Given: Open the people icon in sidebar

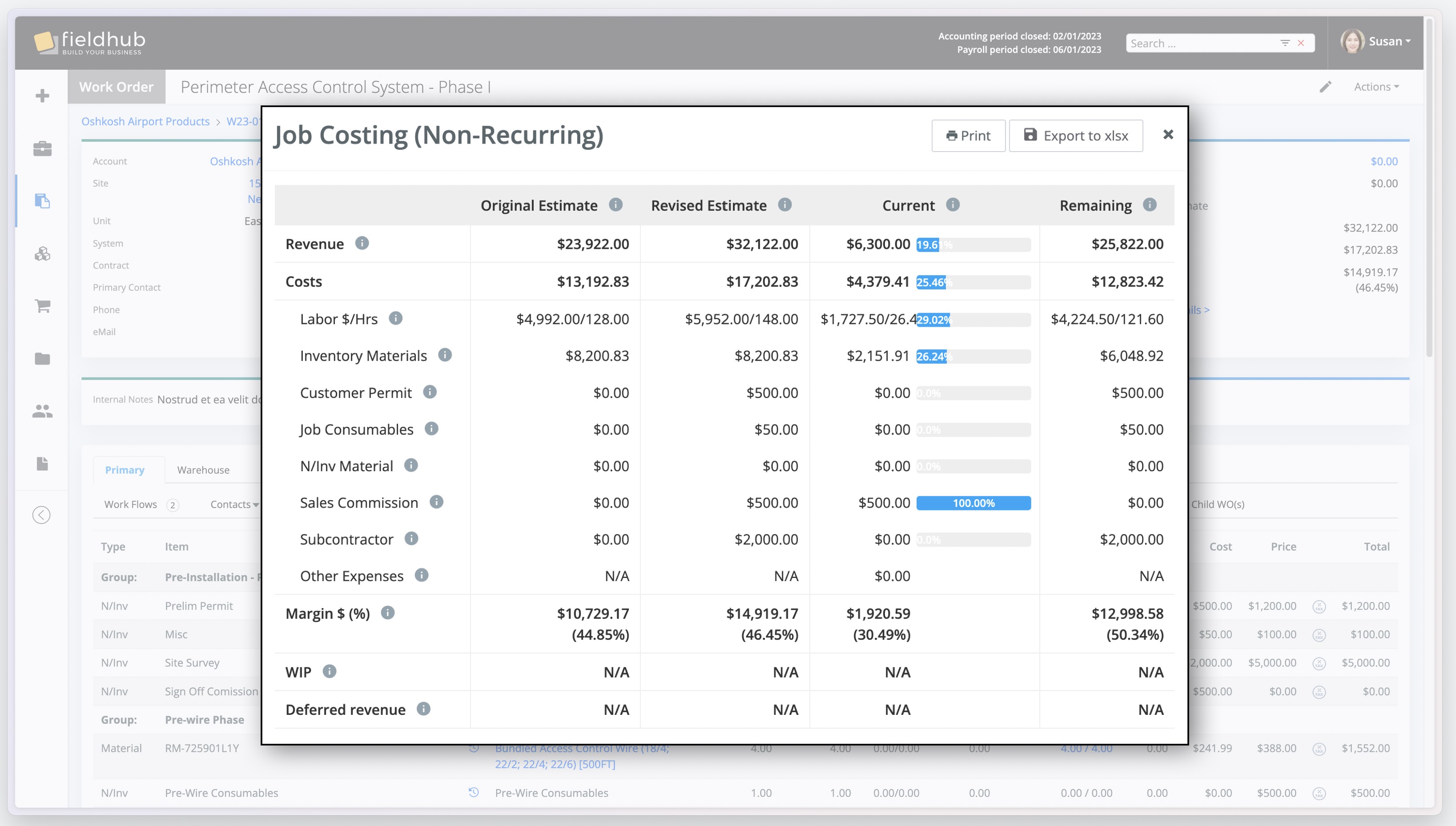Looking at the screenshot, I should point(43,411).
